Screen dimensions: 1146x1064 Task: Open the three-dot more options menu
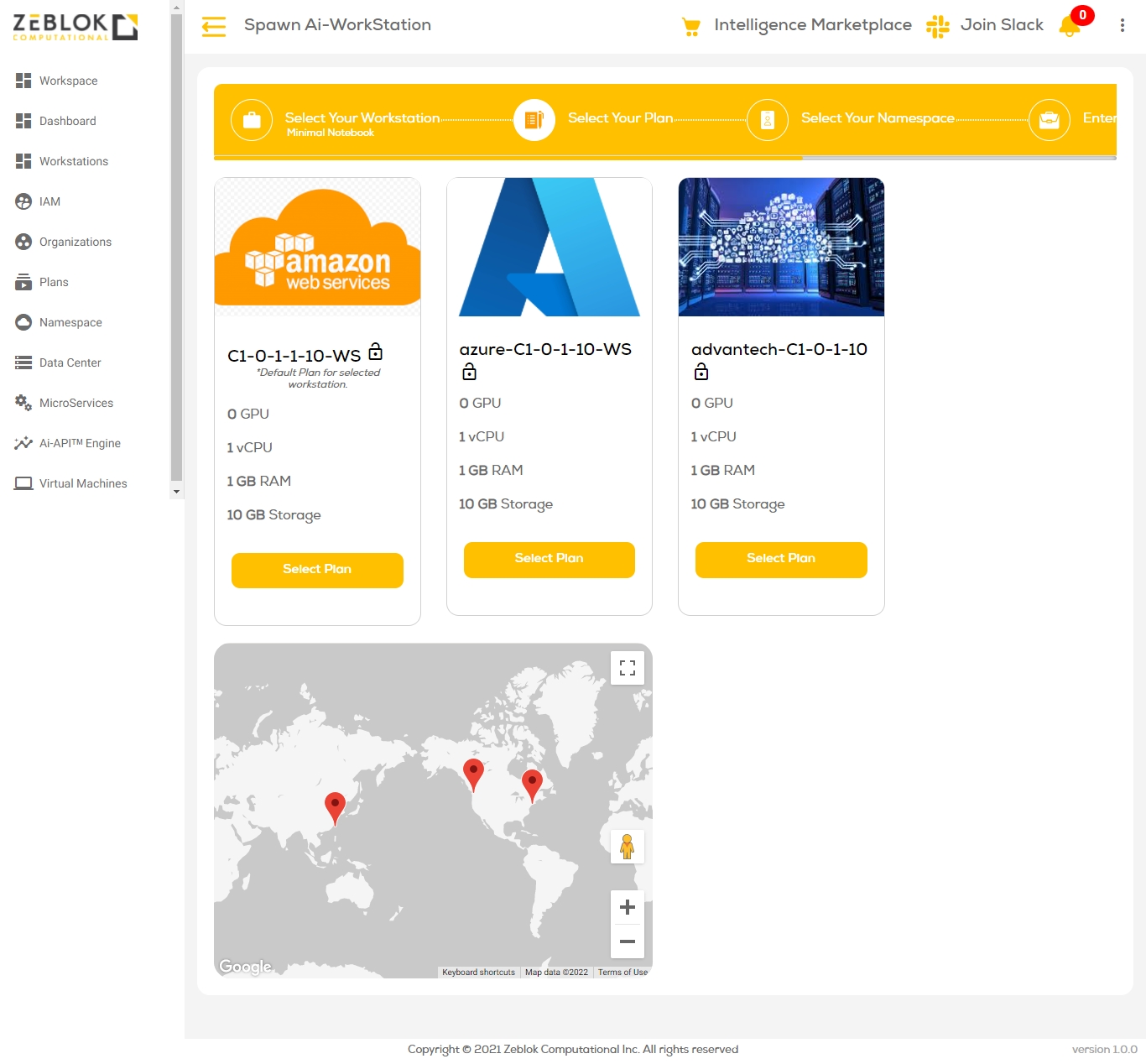[x=1122, y=26]
